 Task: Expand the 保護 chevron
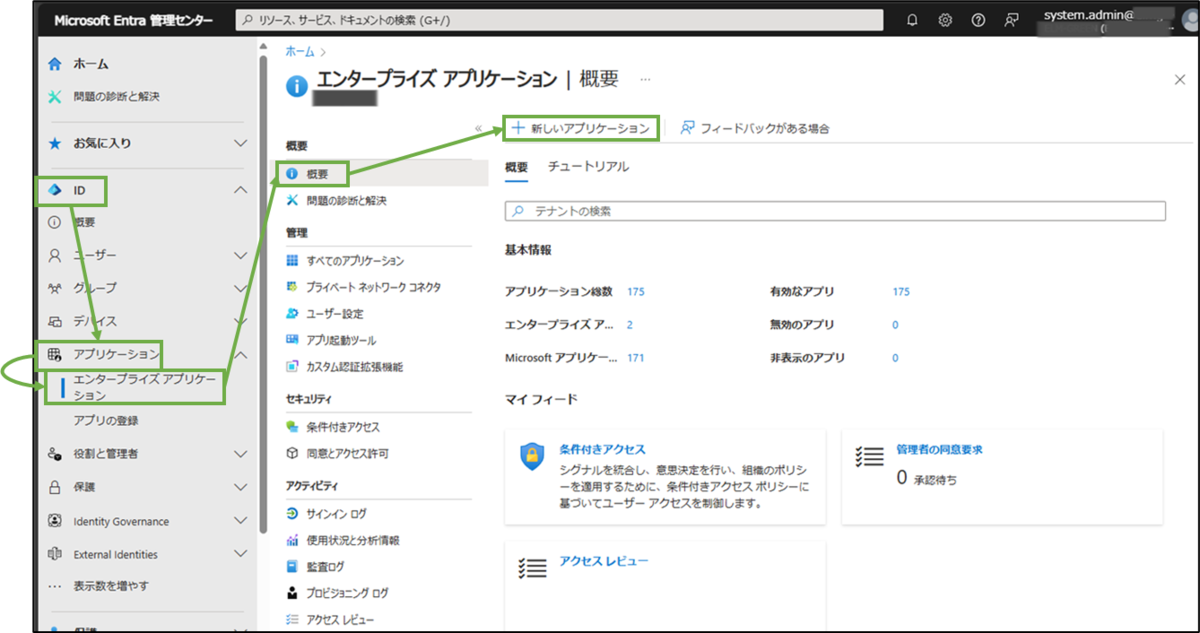tap(240, 487)
